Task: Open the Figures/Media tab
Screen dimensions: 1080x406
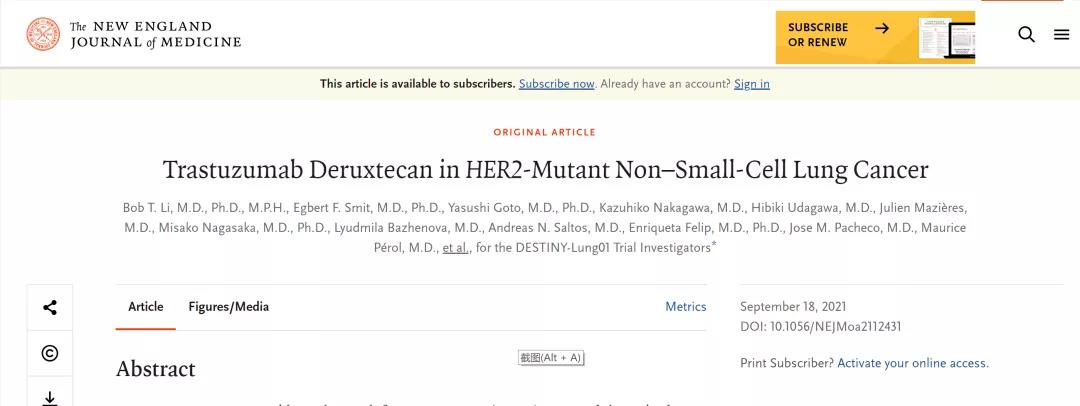Action: click(228, 307)
